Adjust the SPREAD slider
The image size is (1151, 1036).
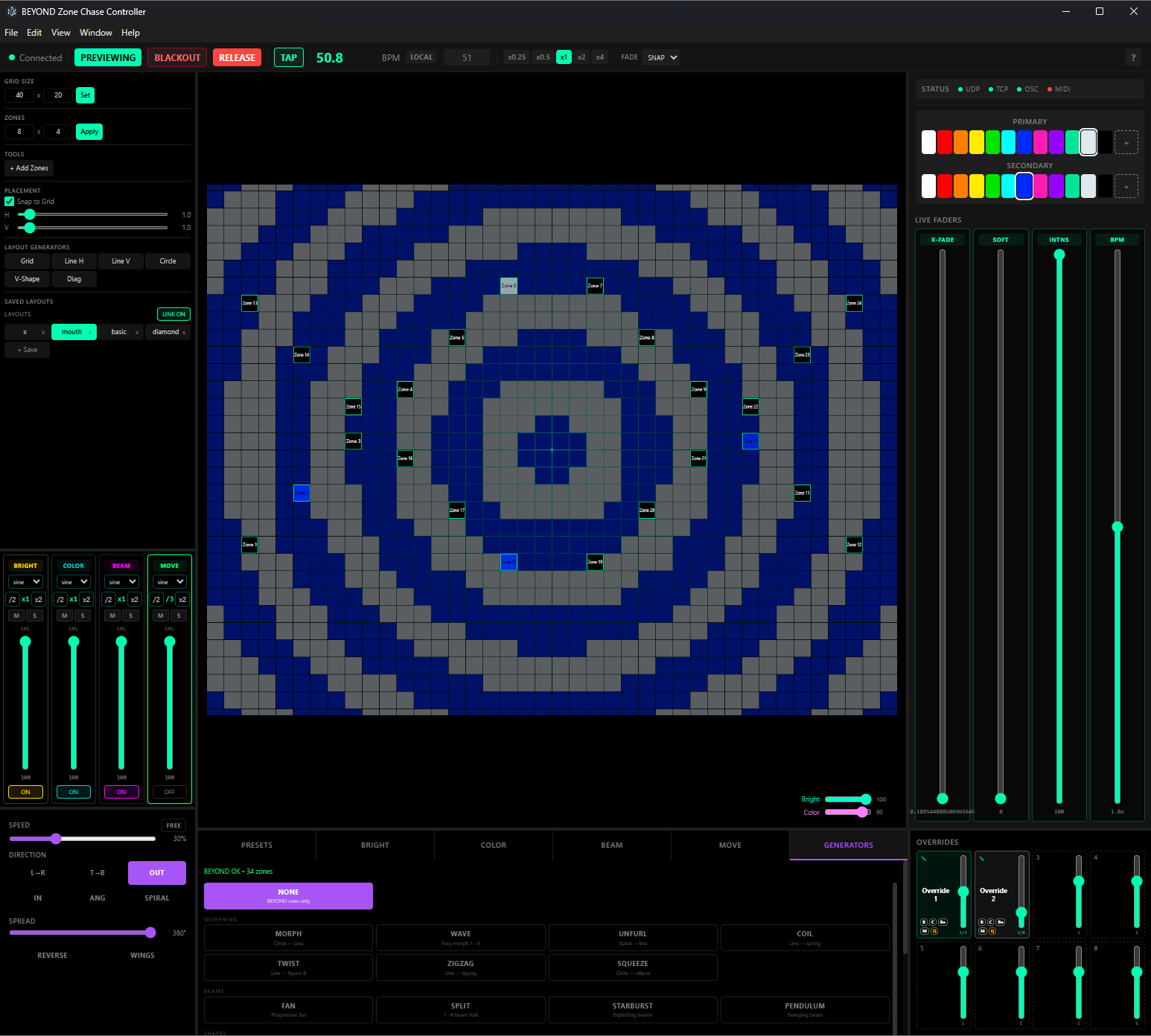click(82, 933)
